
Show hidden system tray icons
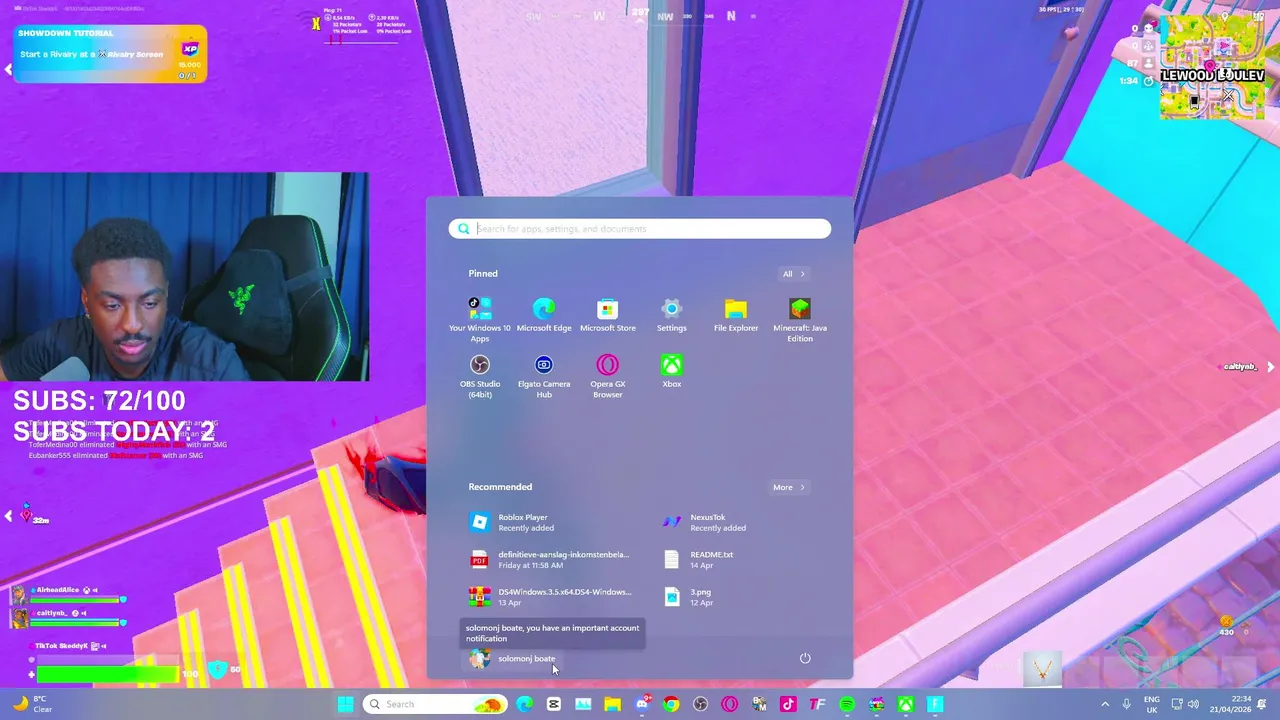coord(1105,704)
